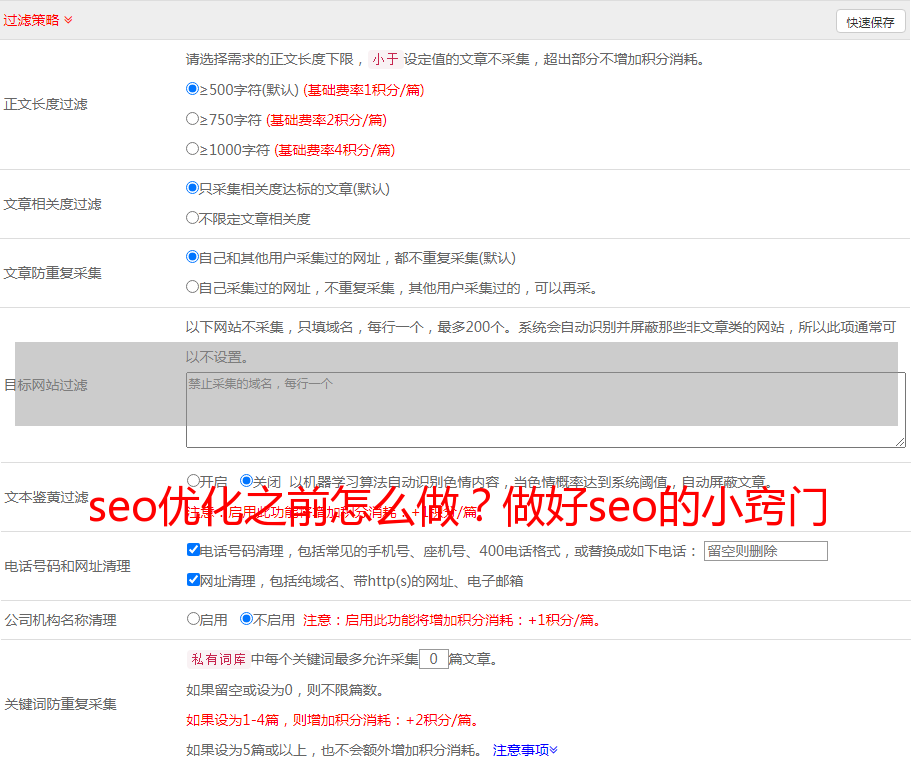
Task: Click the (基础费率1积分/篇) red text
Action: pyautogui.click(x=364, y=90)
